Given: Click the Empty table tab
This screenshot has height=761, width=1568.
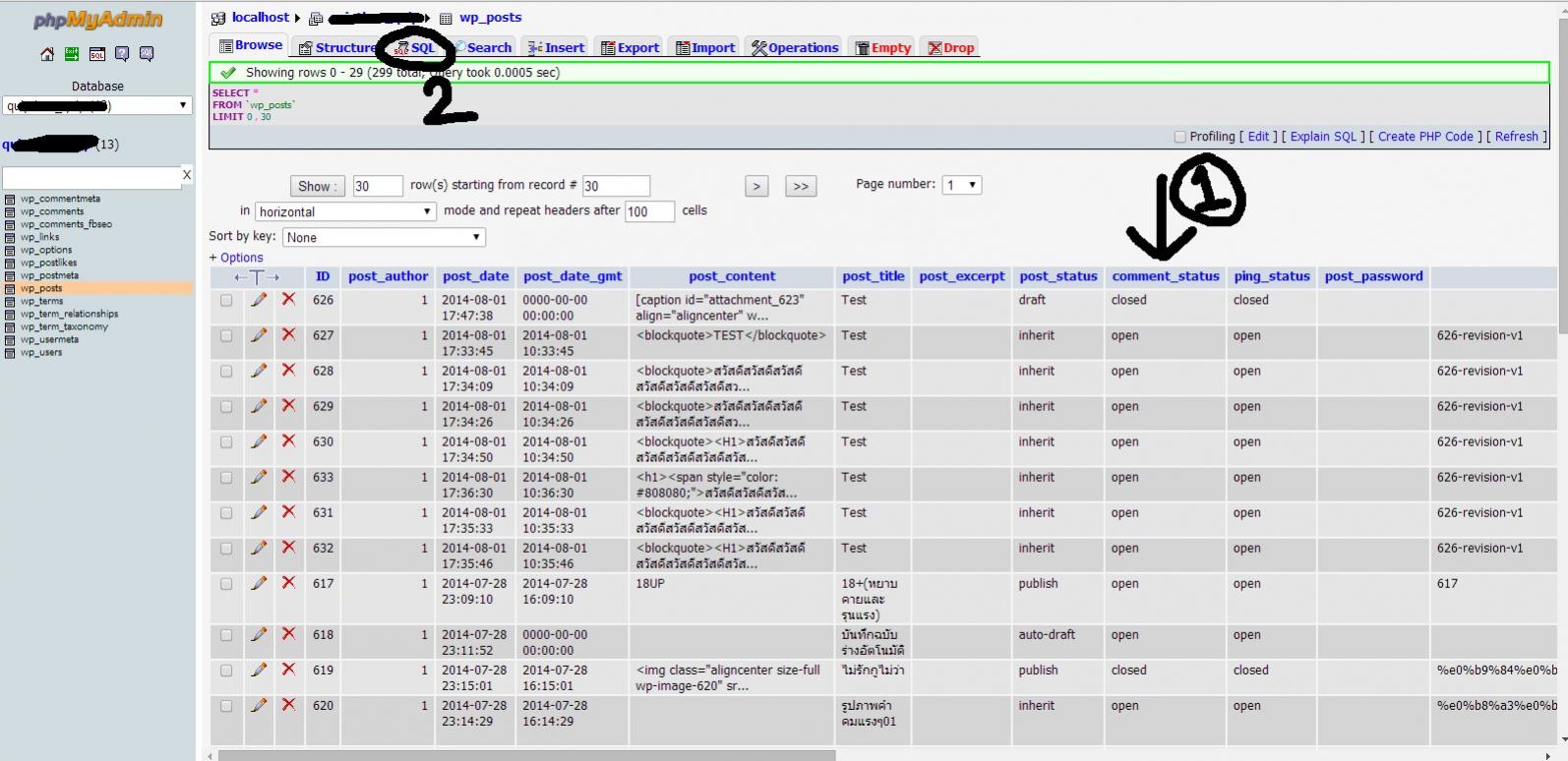Looking at the screenshot, I should 883,47.
